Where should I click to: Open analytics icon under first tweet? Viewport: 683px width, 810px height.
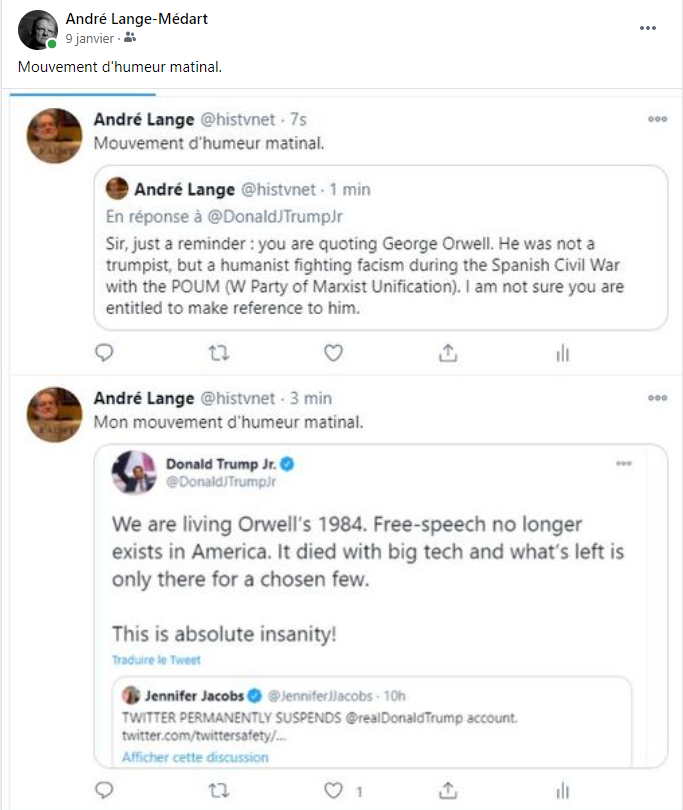click(x=562, y=352)
